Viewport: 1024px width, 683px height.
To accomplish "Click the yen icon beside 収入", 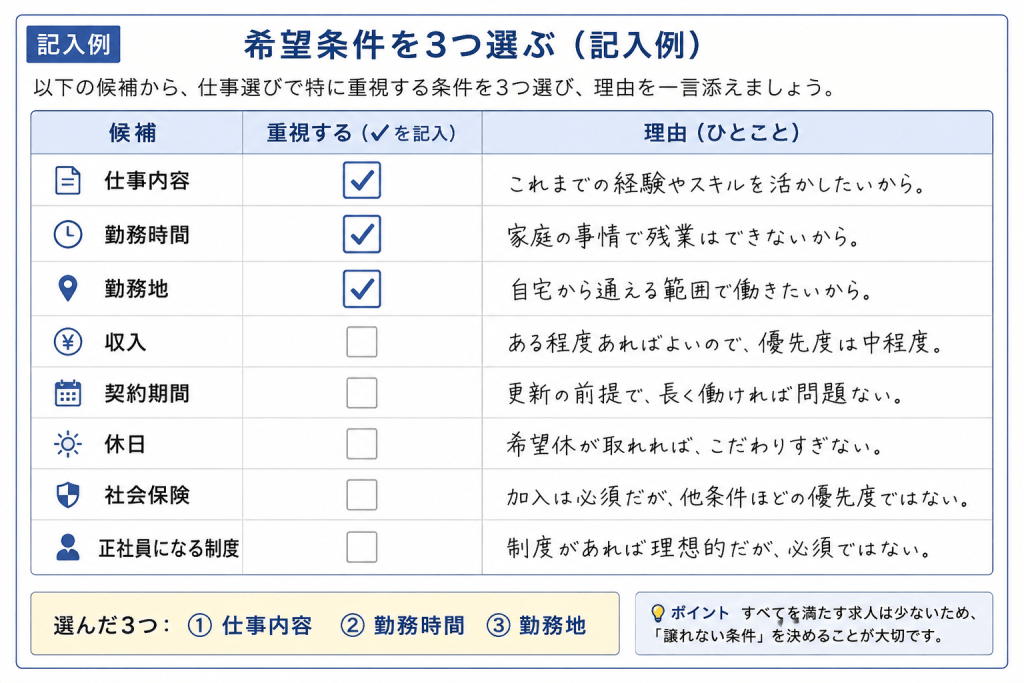I will pyautogui.click(x=68, y=342).
